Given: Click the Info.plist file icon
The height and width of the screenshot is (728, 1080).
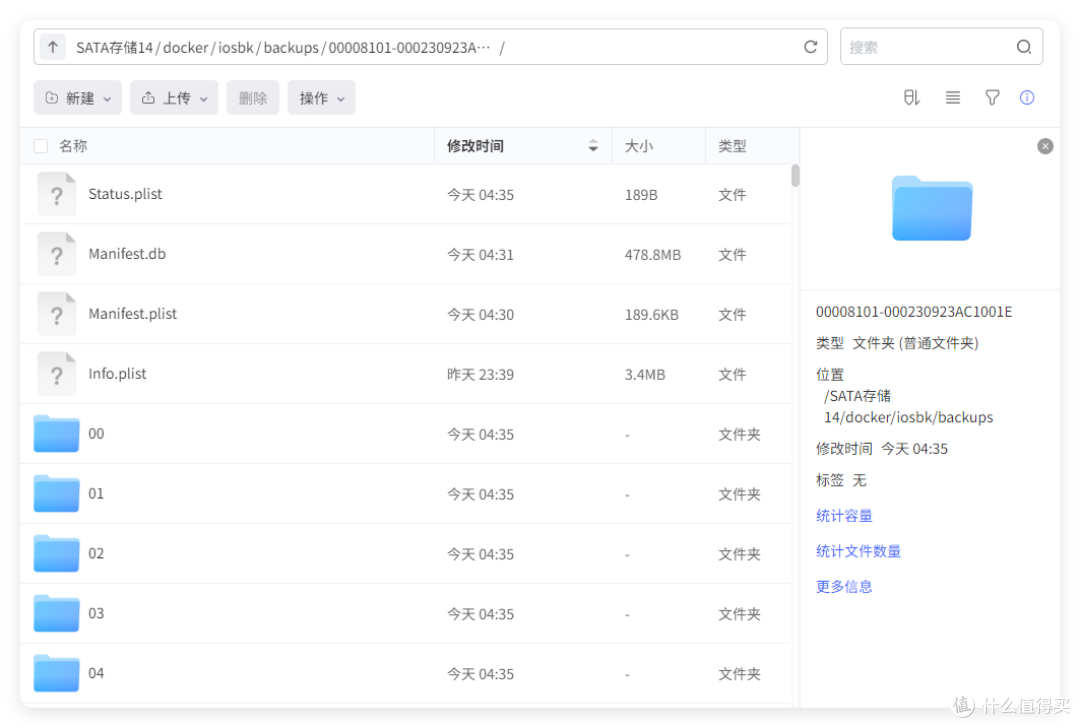Looking at the screenshot, I should coord(56,374).
